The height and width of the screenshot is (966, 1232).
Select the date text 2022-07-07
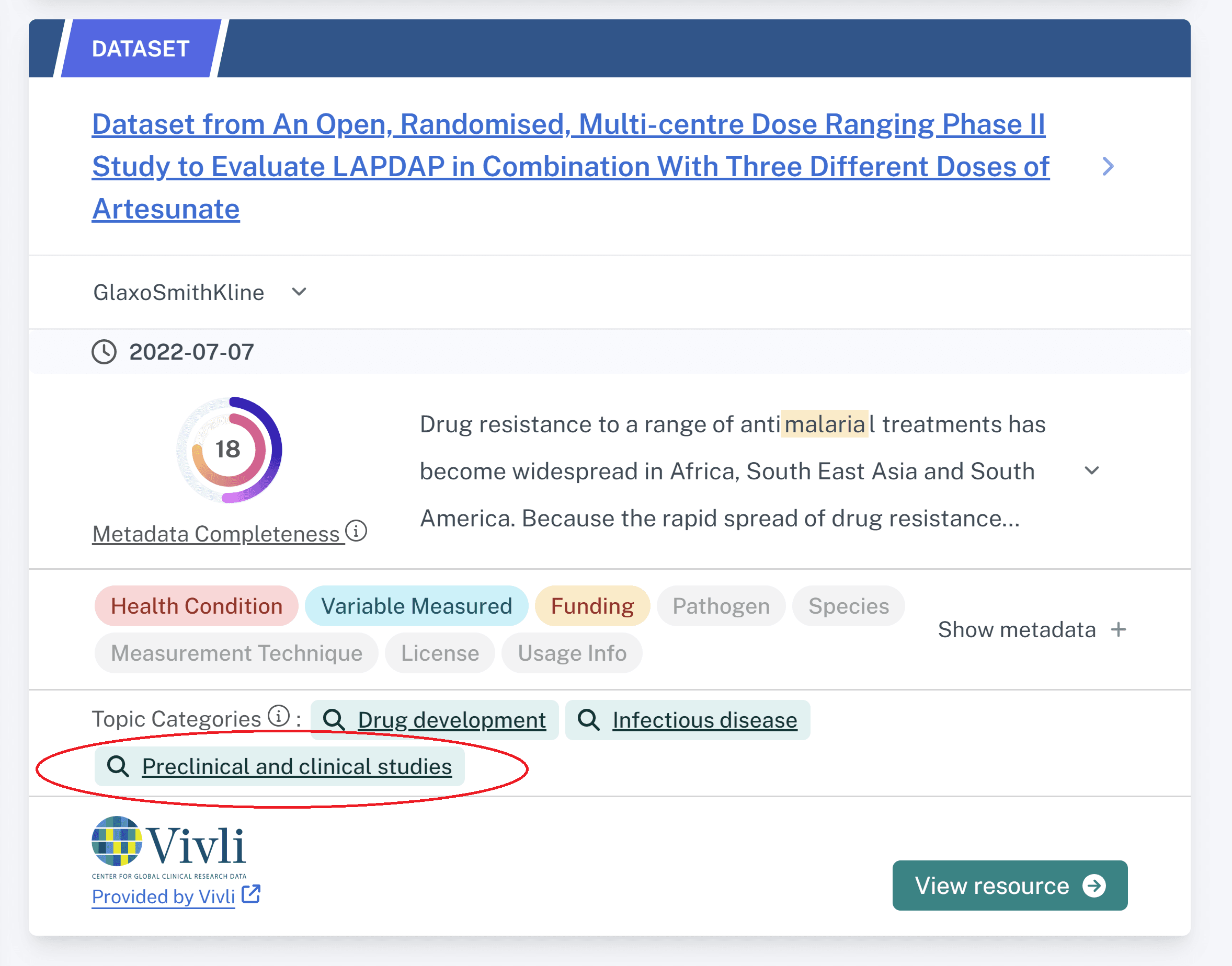coord(191,352)
